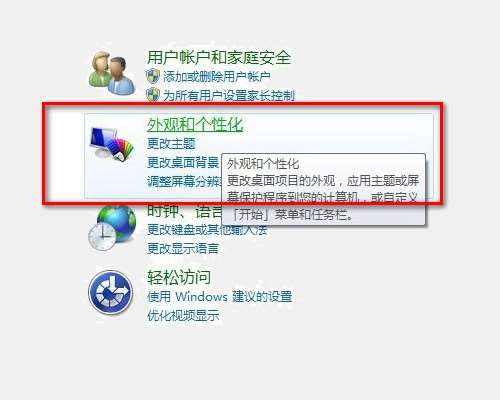Screen dimensions: 500x400
Task: Open the 更改显示语言 link
Action: (x=183, y=249)
